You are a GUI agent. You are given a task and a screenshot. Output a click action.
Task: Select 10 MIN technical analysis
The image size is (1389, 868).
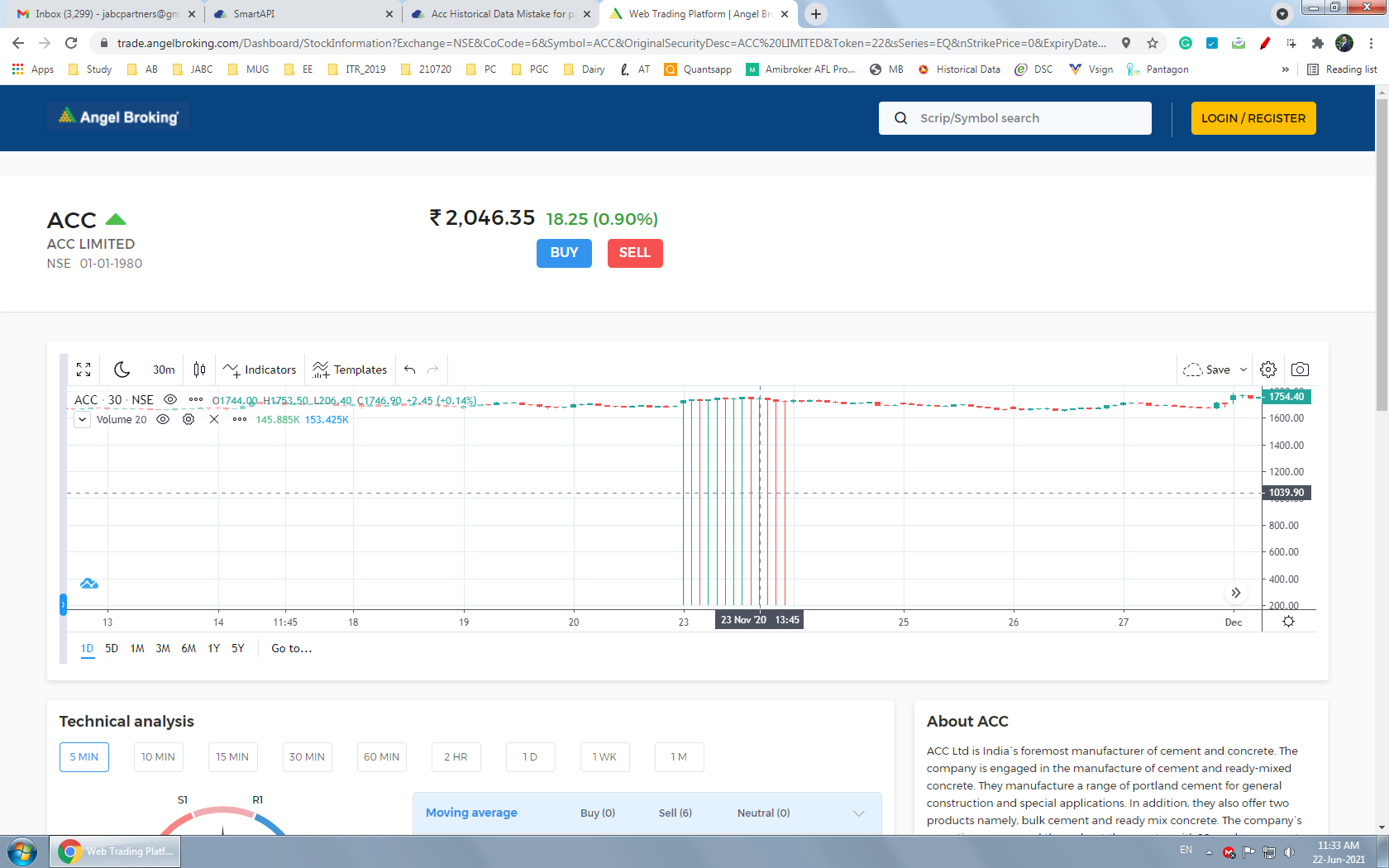pyautogui.click(x=158, y=757)
